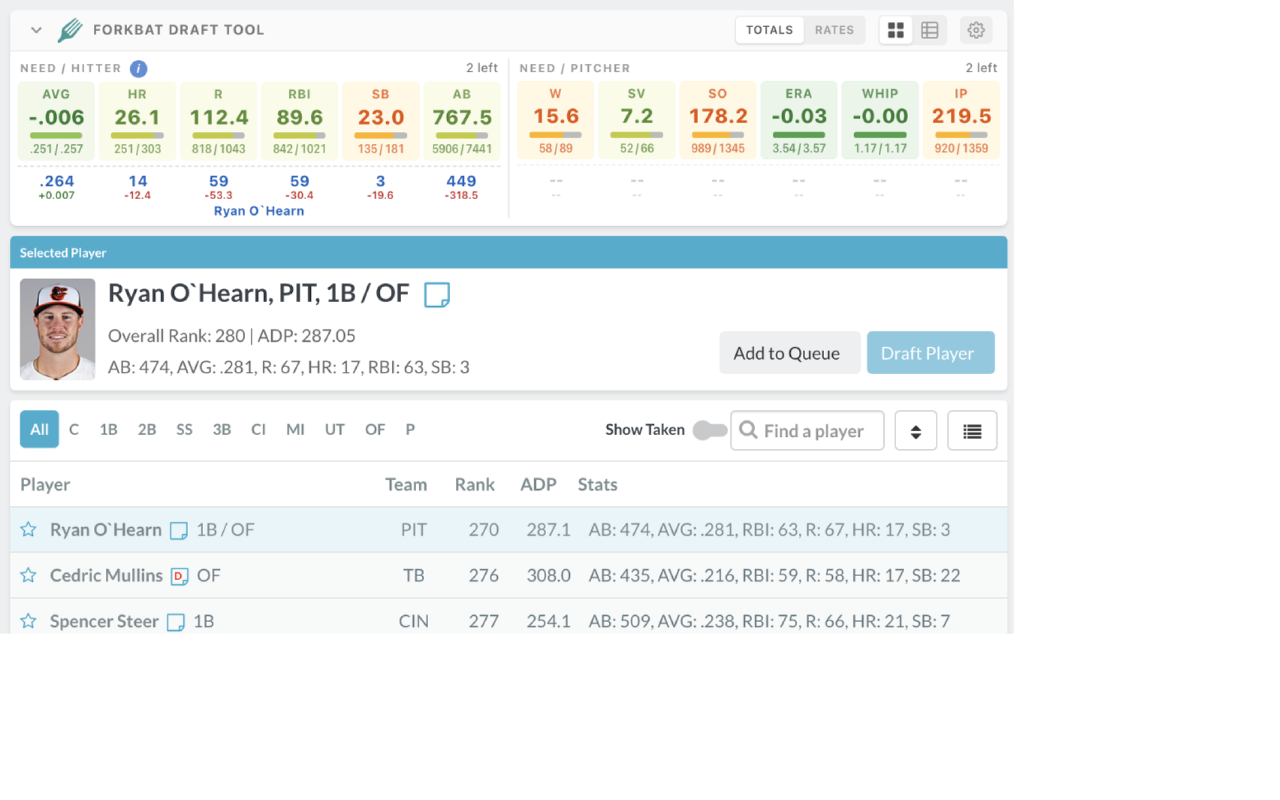Click the ERA pitcher need card
Screen dimensions: 1280x800
point(799,121)
